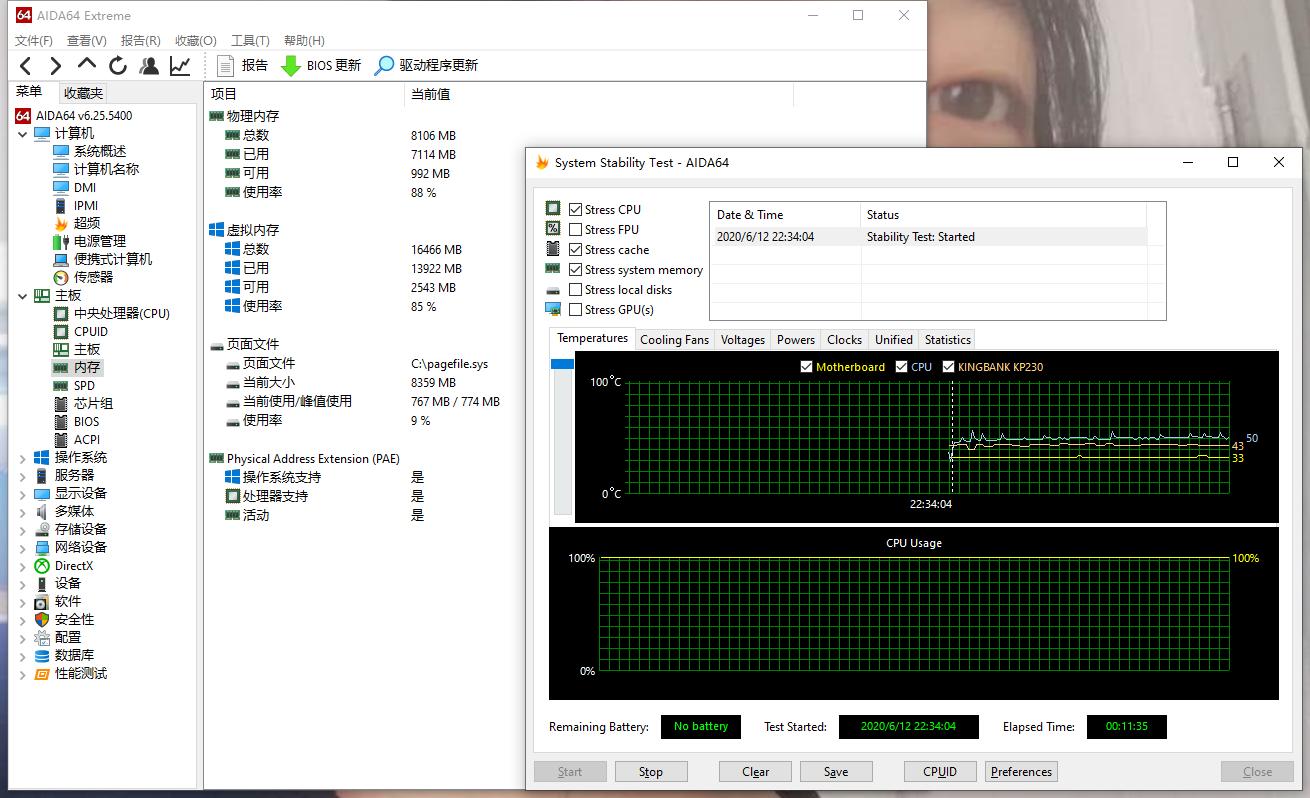Screen dimensions: 1310x798
Task: Select the 传感器 sensor item in tree
Action: (x=92, y=277)
